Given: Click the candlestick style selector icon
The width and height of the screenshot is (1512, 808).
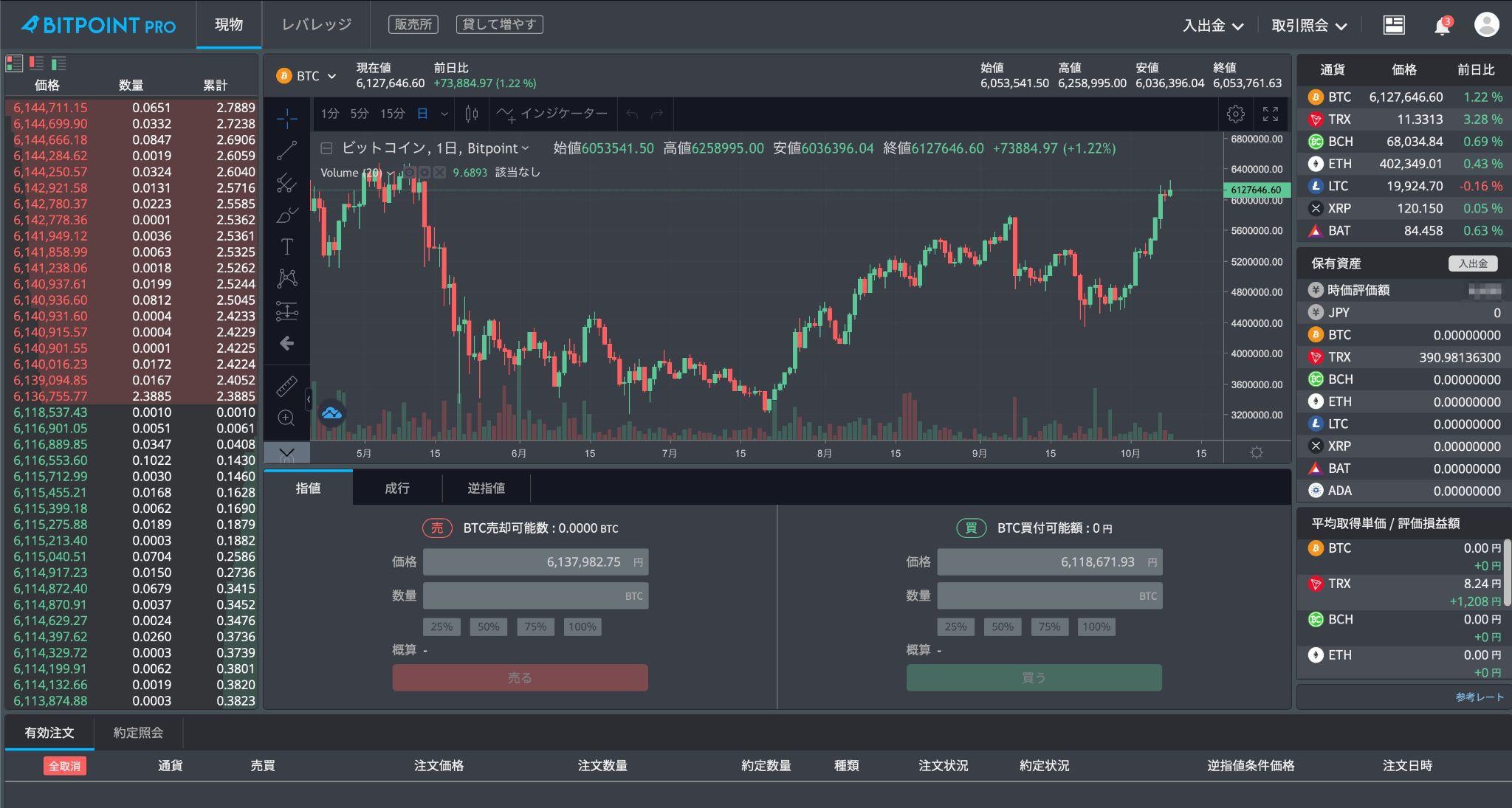Looking at the screenshot, I should point(471,114).
